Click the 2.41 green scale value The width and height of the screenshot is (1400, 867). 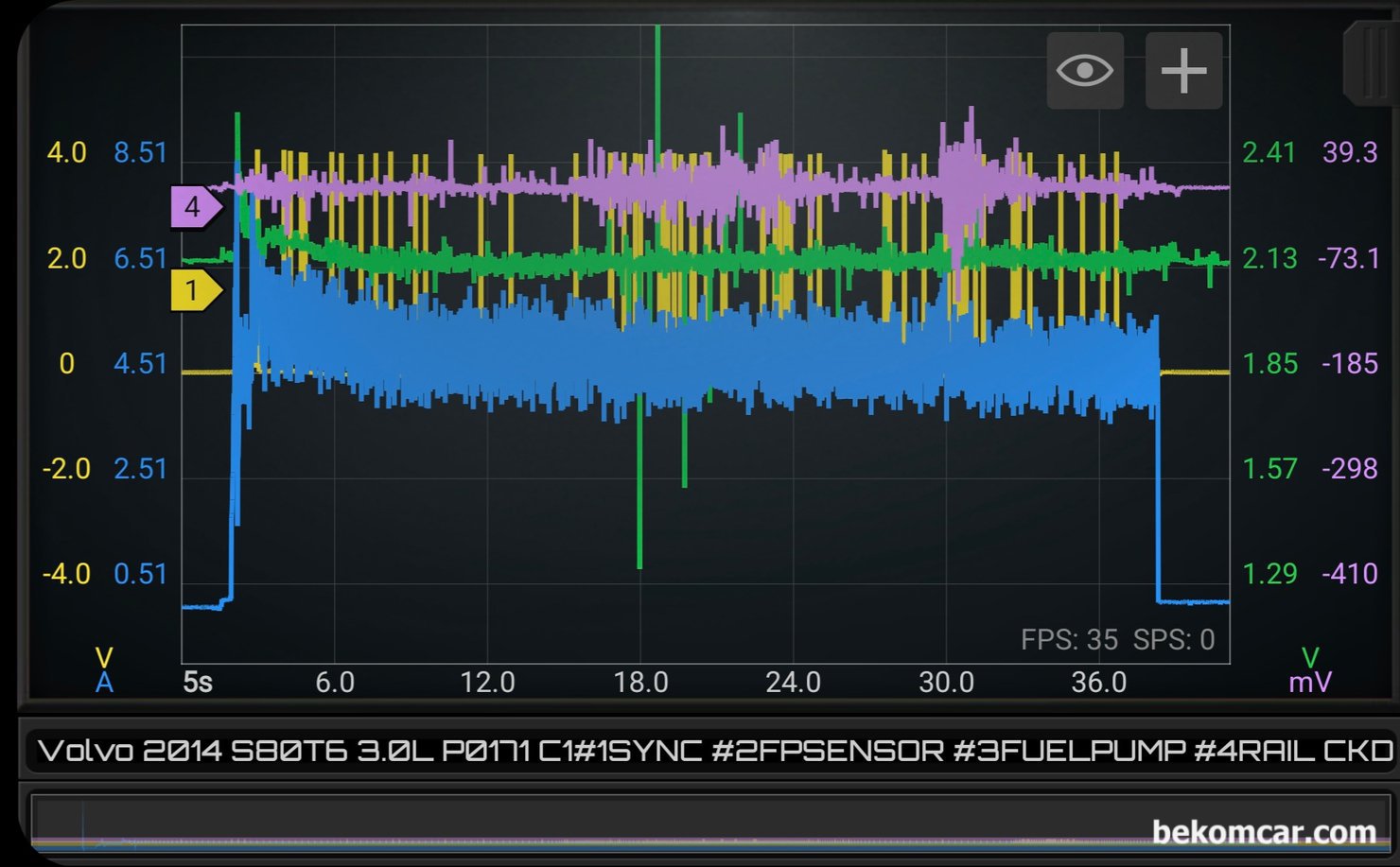1269,152
